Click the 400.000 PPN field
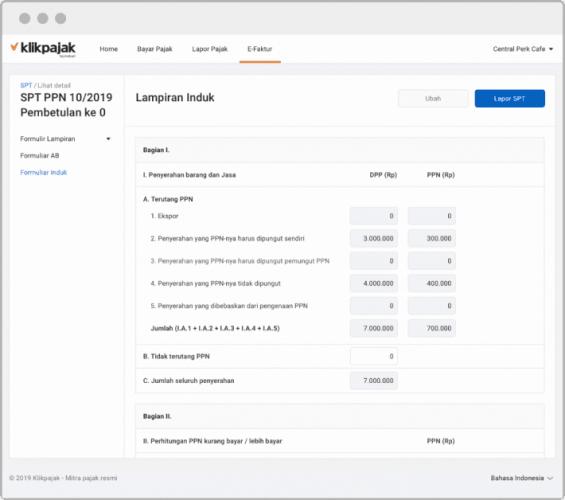 tap(432, 284)
